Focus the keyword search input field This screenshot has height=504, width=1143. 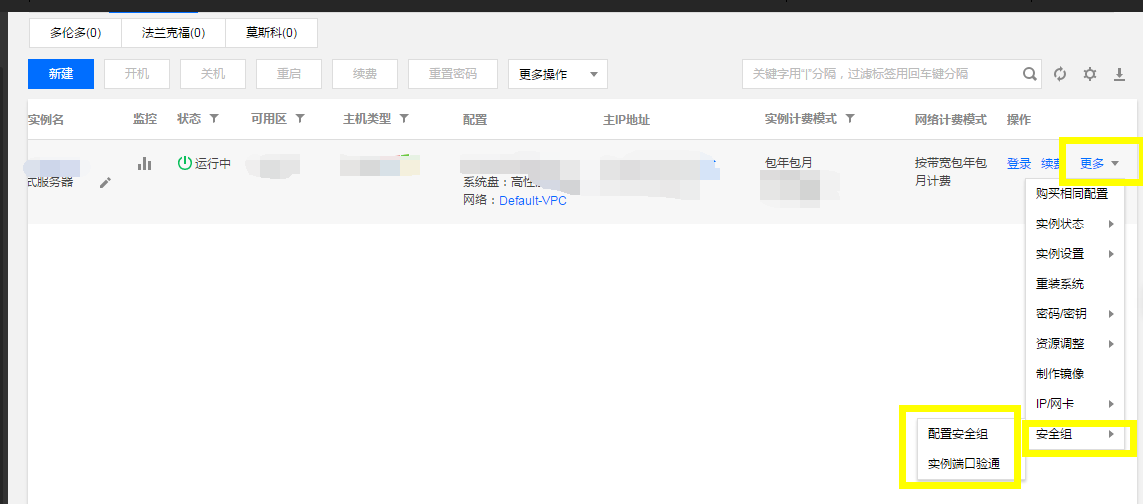pyautogui.click(x=880, y=74)
